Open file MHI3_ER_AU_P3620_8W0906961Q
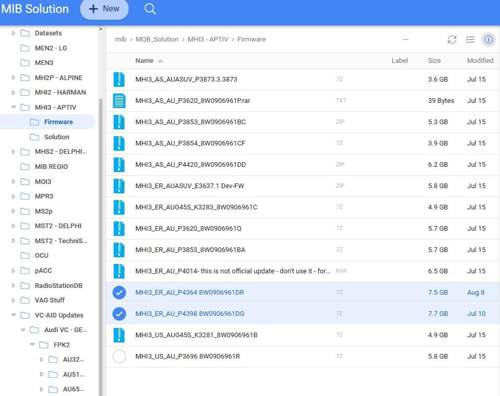Image resolution: width=500 pixels, height=396 pixels. [188, 229]
